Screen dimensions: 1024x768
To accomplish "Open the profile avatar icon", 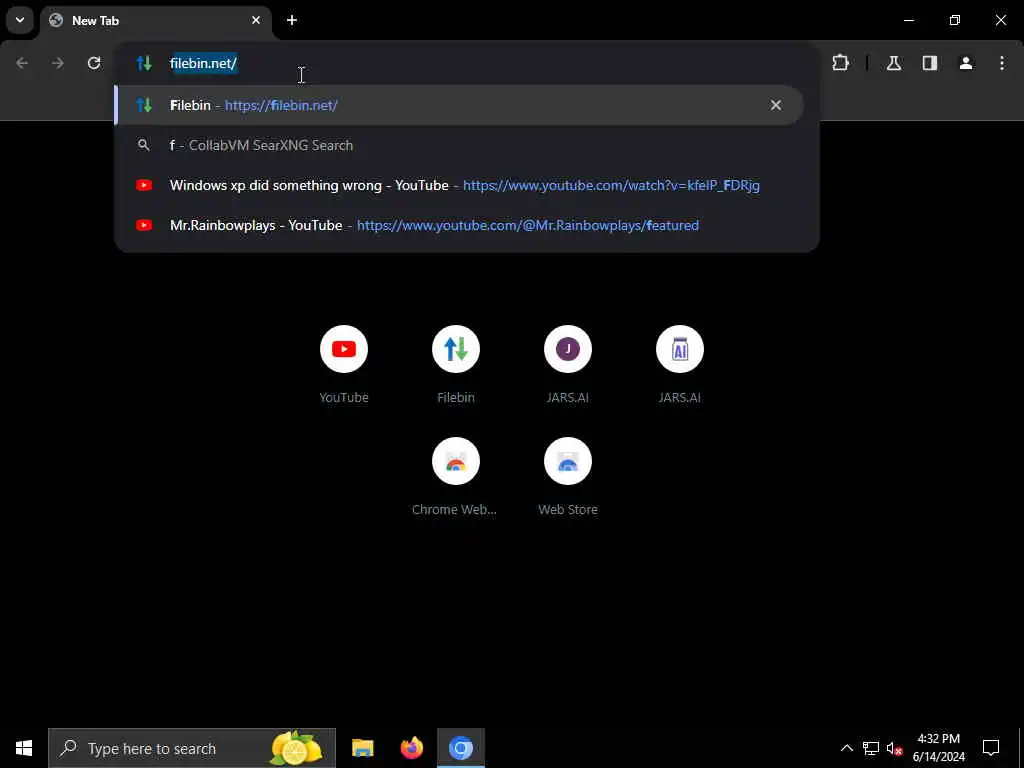I will (966, 63).
